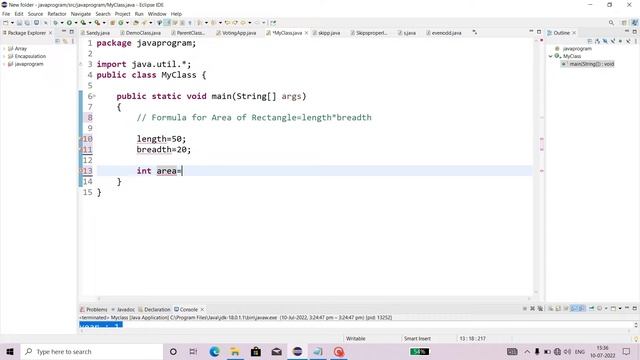The image size is (640, 360).
Task: Switch to the Declaration tab
Action: pos(154,309)
